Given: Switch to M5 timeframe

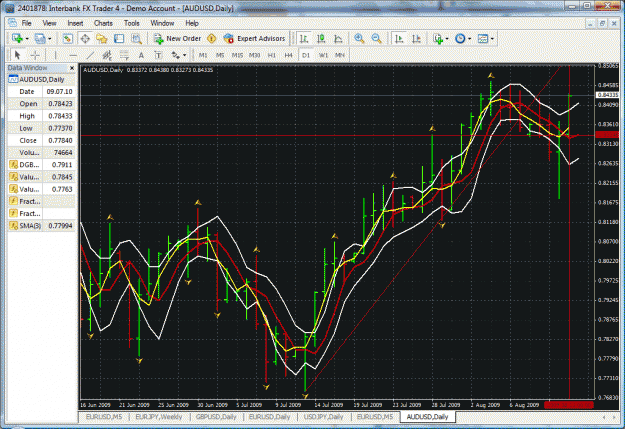Looking at the screenshot, I should pos(220,55).
